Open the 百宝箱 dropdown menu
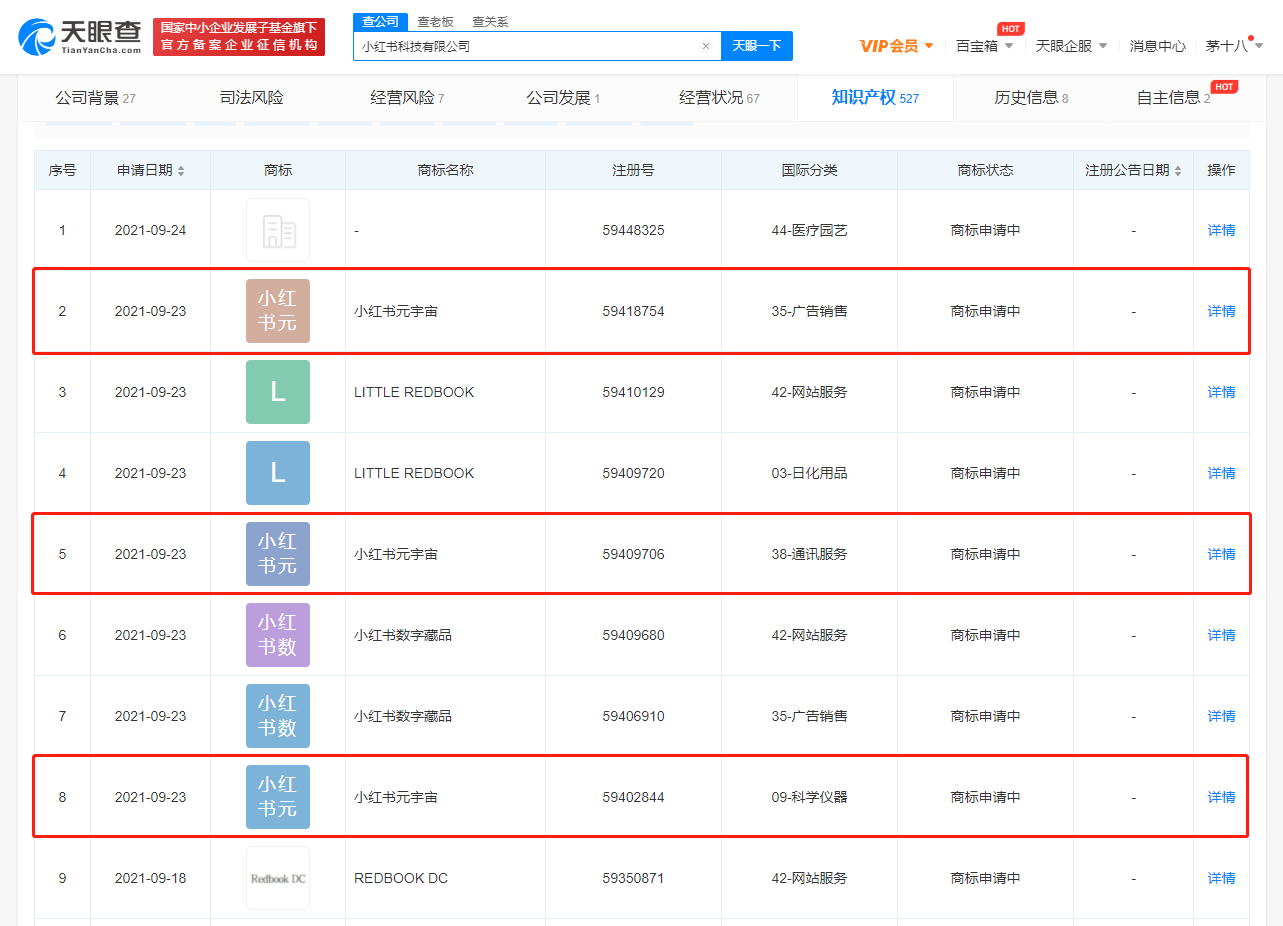This screenshot has height=926, width=1283. [985, 46]
